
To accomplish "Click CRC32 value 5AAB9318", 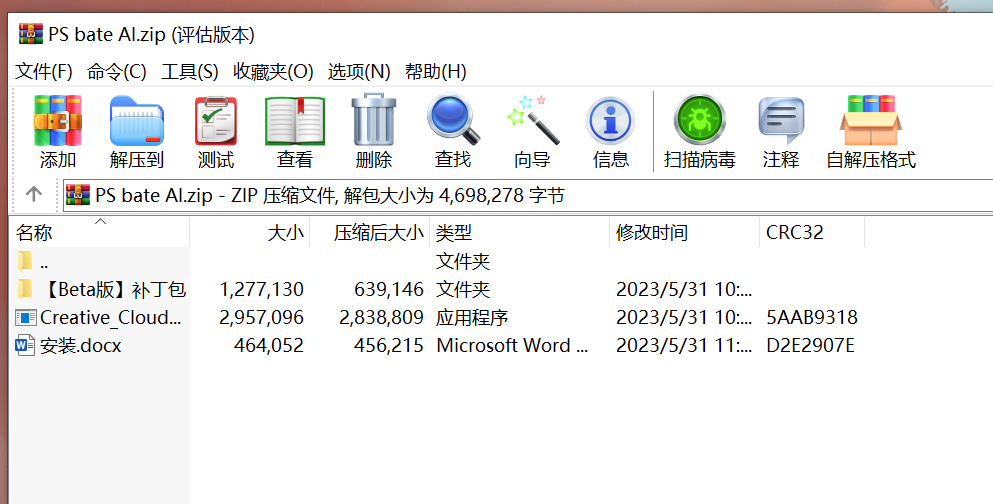I will (x=812, y=317).
